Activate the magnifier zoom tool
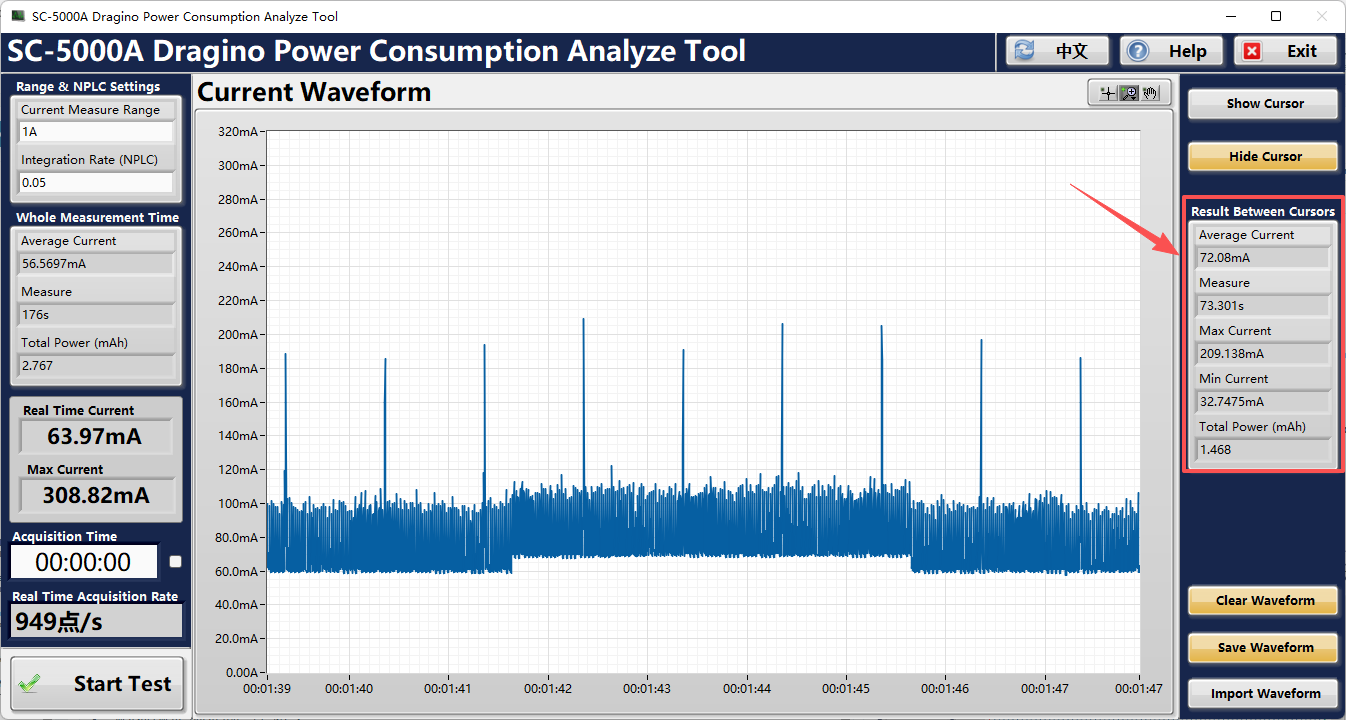The width and height of the screenshot is (1346, 720). pyautogui.click(x=1129, y=93)
